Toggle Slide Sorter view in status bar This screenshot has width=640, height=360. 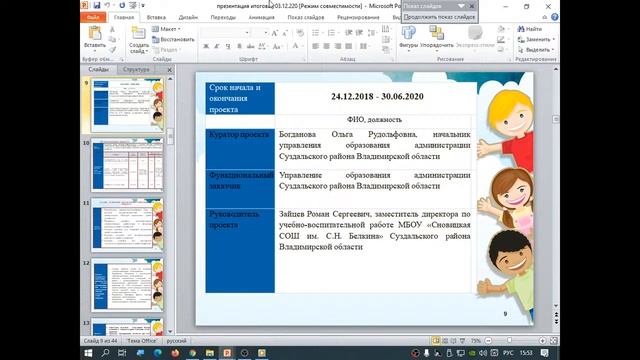click(445, 340)
